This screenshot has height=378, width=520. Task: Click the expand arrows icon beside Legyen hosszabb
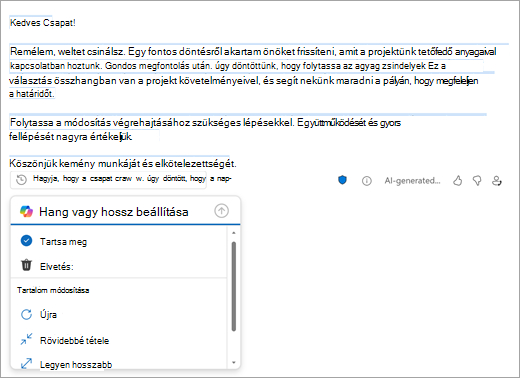pyautogui.click(x=26, y=363)
